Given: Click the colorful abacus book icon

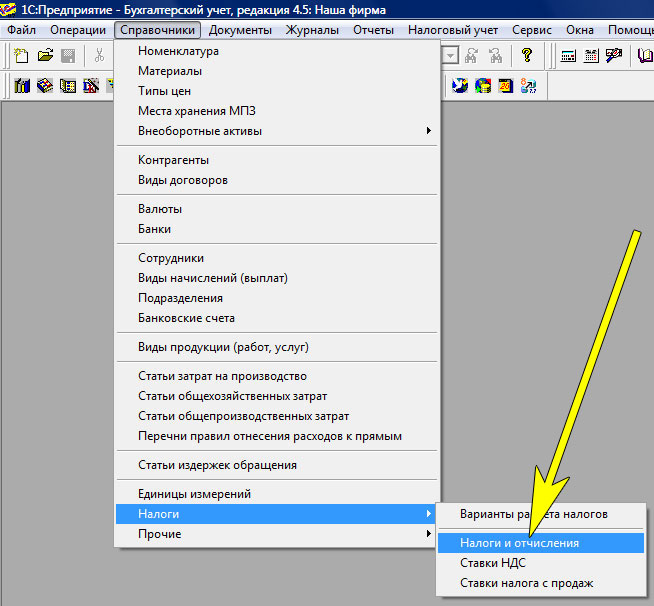Looking at the screenshot, I should pyautogui.click(x=45, y=86).
